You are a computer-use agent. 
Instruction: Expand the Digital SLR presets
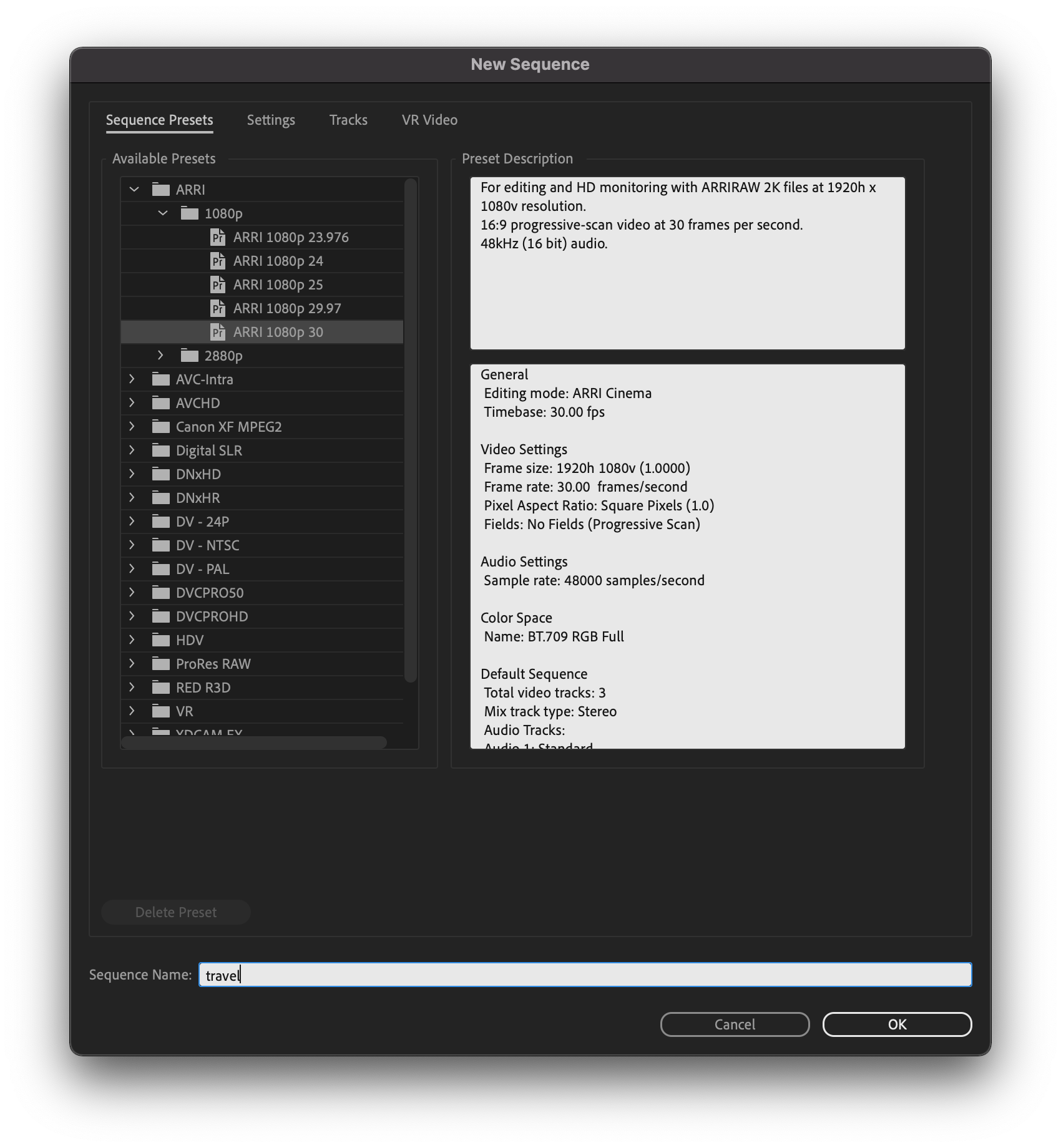pos(132,450)
